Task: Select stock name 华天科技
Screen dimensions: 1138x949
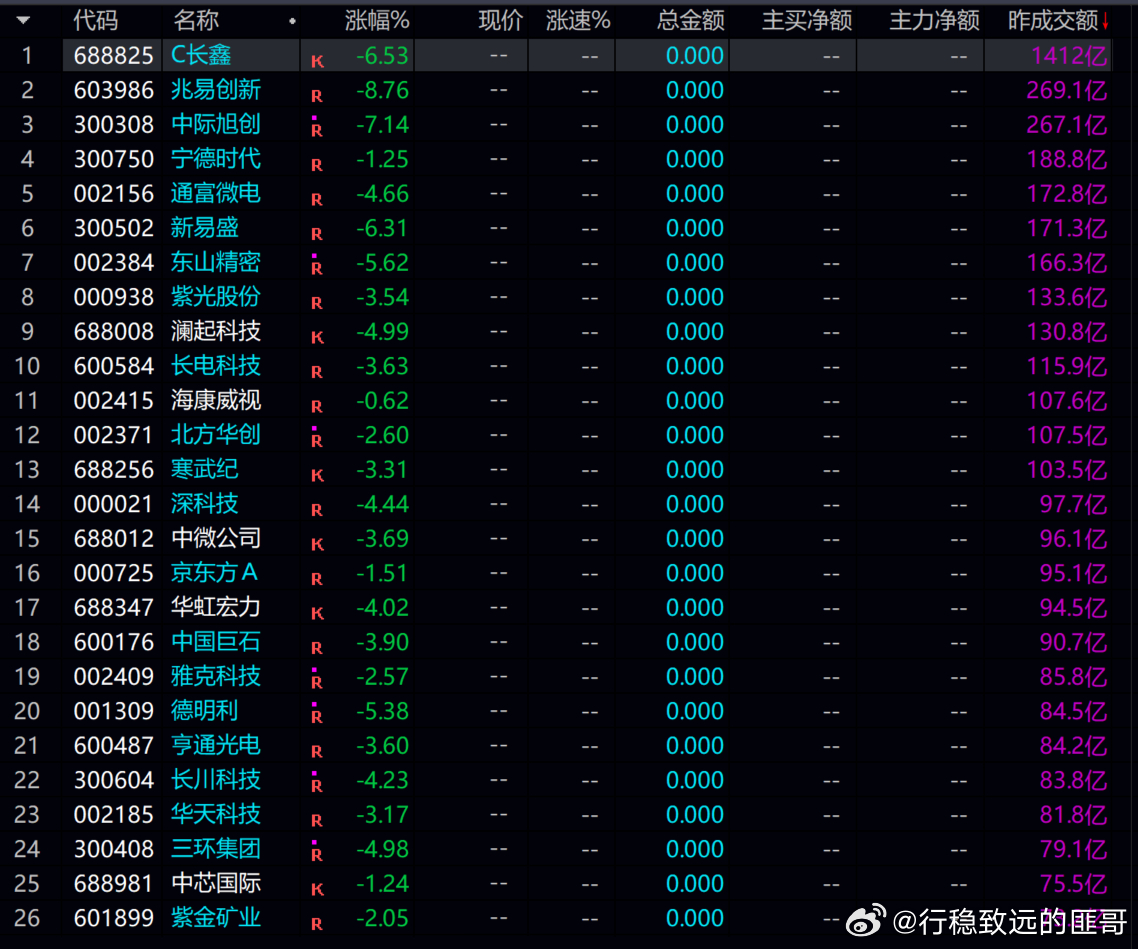Action: [x=216, y=814]
